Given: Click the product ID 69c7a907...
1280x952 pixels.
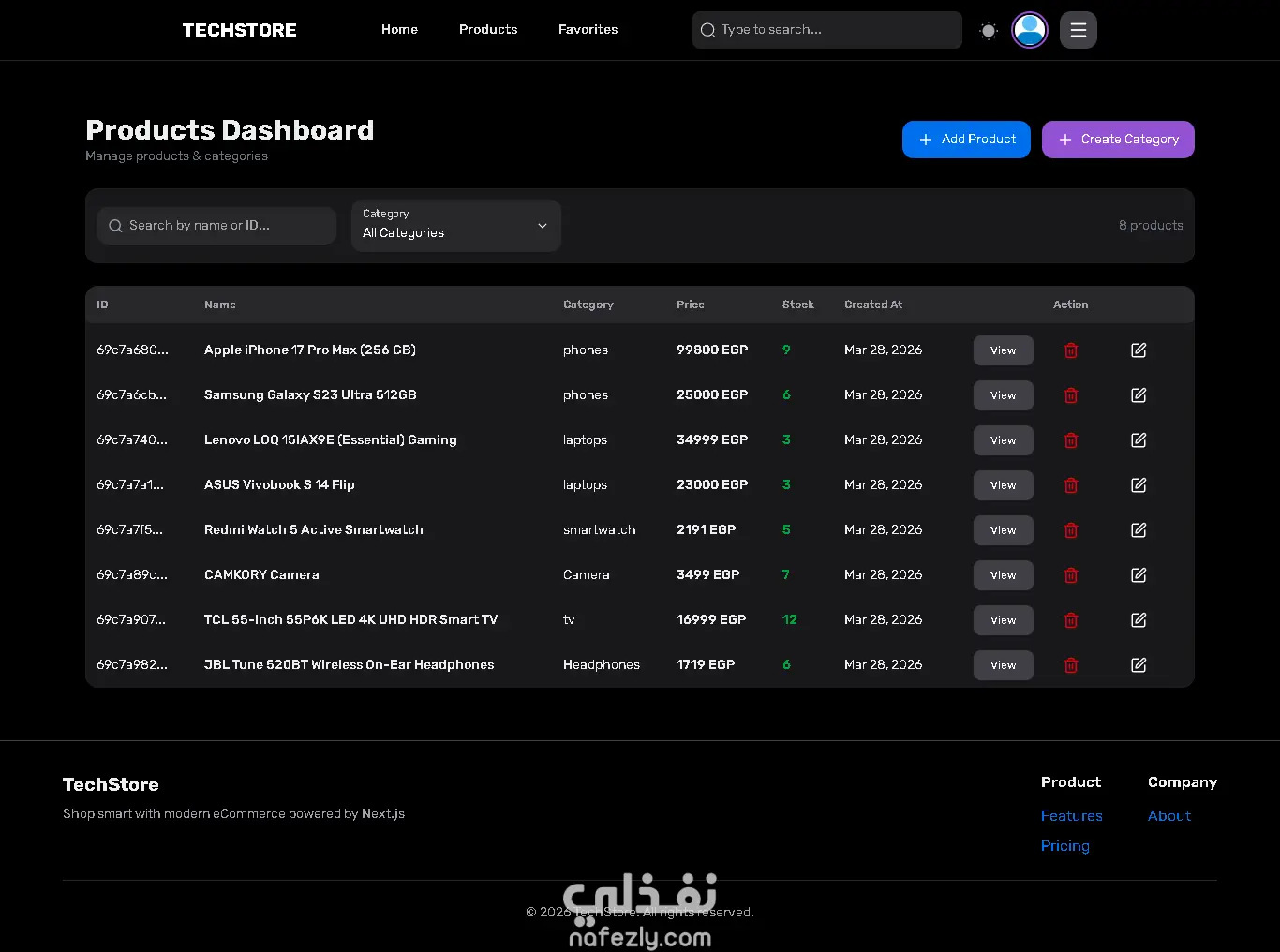Looking at the screenshot, I should point(131,620).
